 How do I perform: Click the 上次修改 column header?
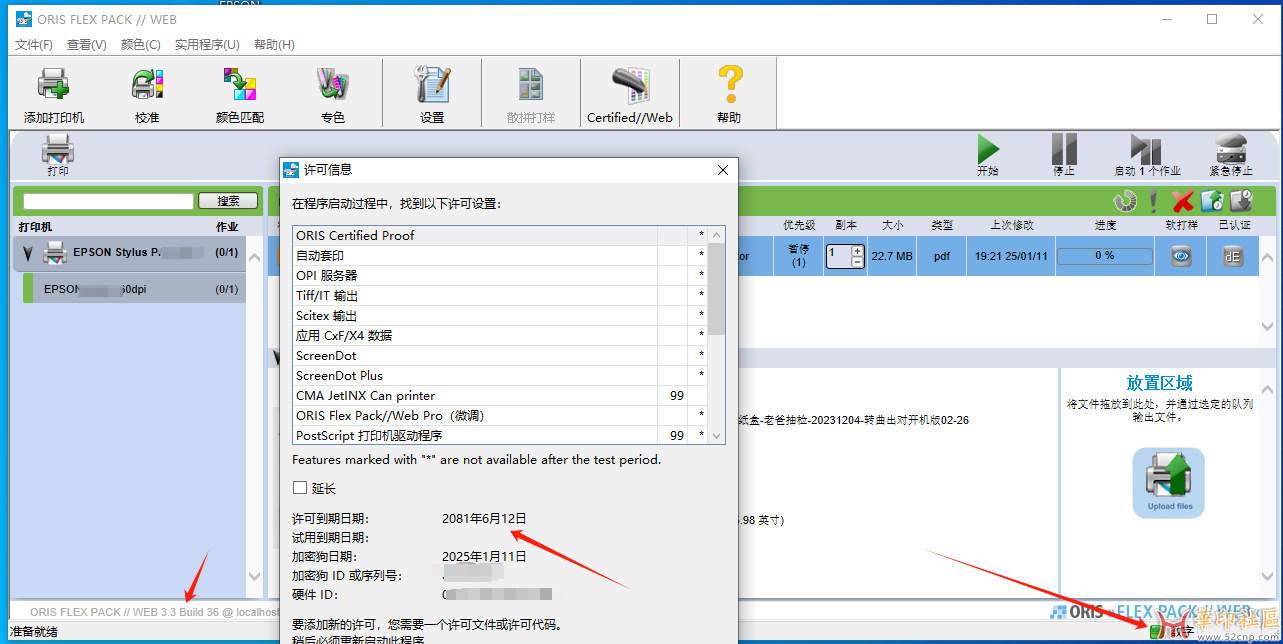coord(1012,225)
